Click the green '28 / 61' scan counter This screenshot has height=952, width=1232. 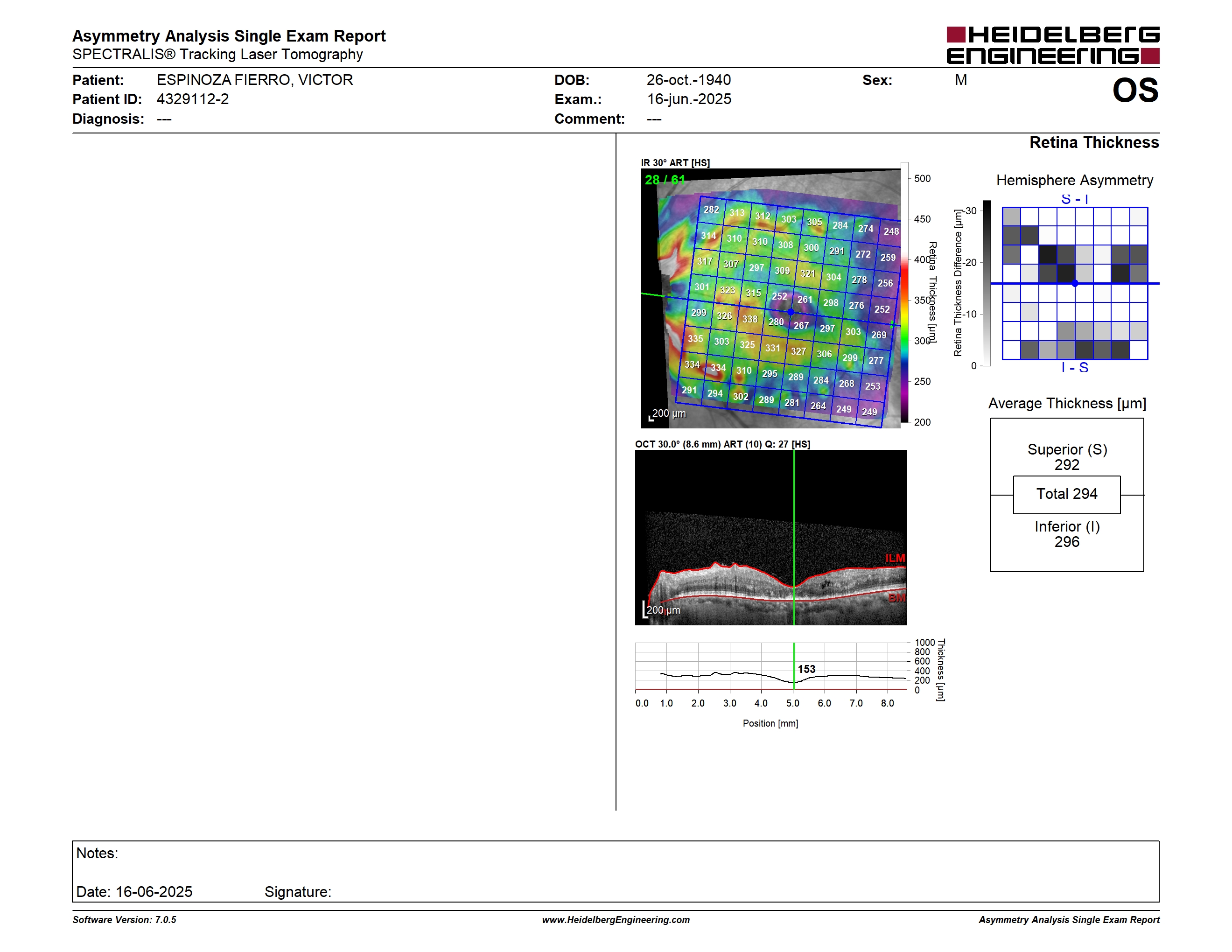665,180
